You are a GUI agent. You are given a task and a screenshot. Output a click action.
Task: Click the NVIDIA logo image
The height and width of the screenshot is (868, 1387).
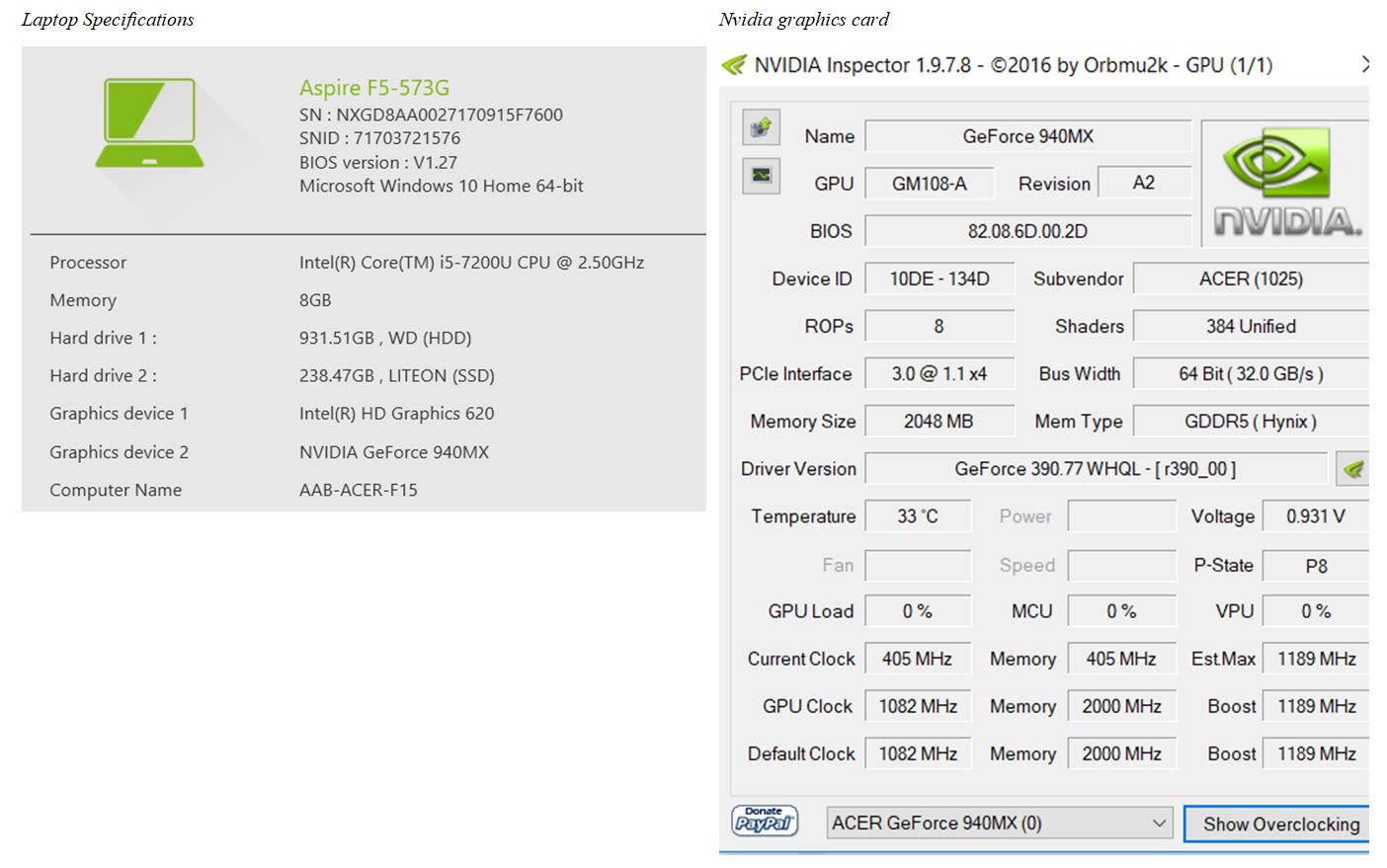[1286, 184]
